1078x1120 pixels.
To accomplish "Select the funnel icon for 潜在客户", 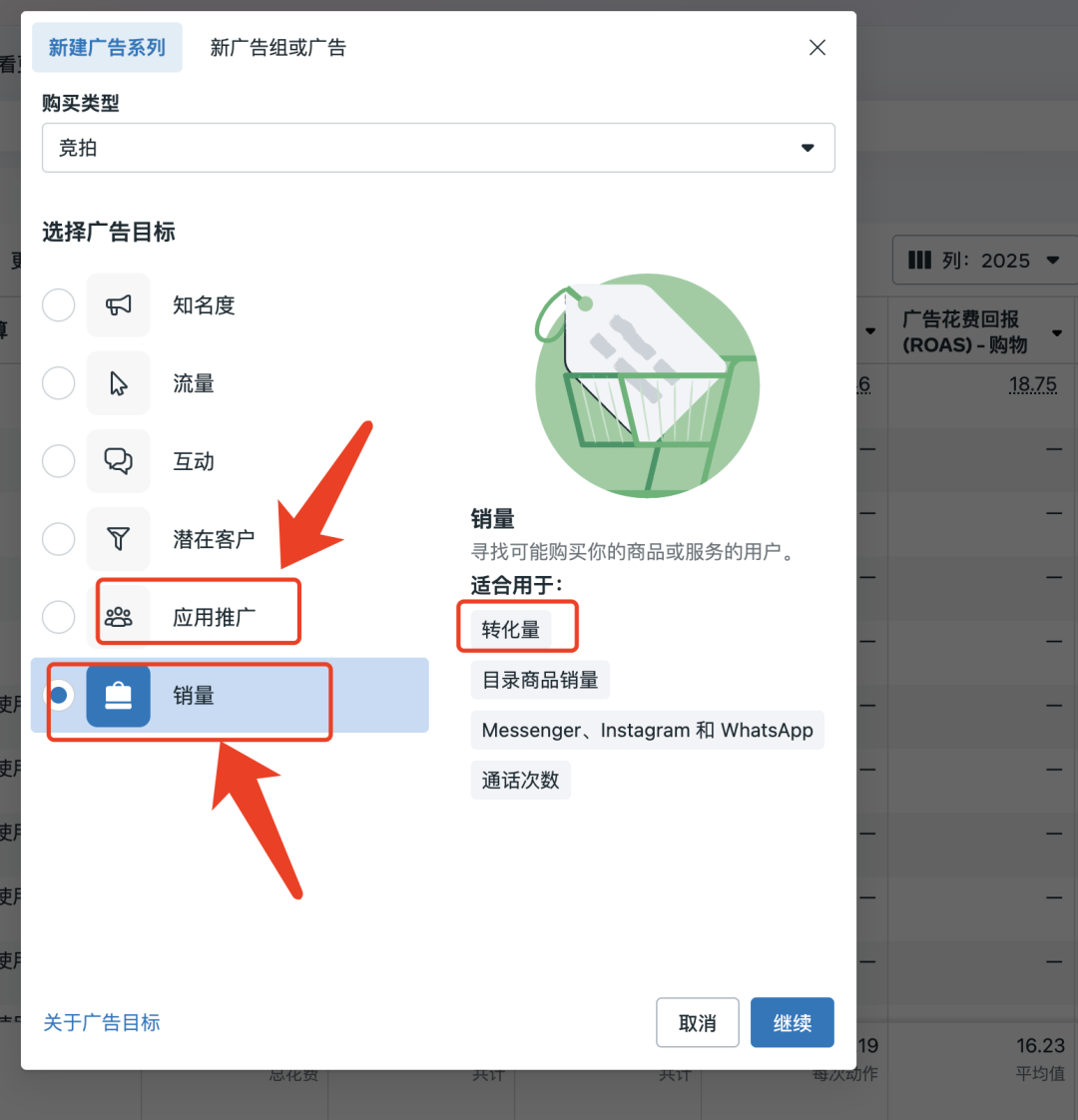I will (x=119, y=539).
